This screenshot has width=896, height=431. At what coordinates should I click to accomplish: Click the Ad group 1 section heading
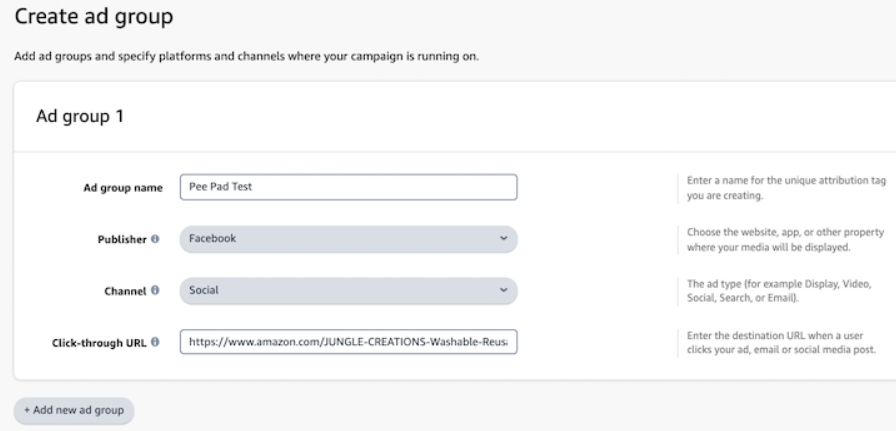click(x=79, y=117)
